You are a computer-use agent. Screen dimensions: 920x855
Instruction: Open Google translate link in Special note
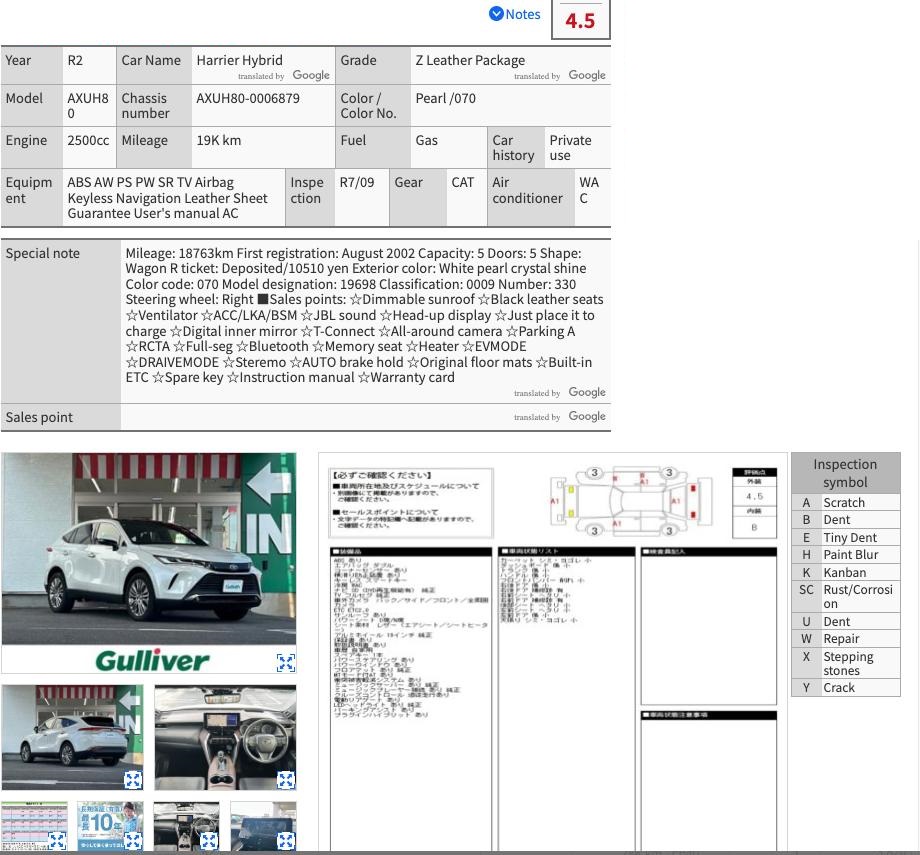[587, 393]
